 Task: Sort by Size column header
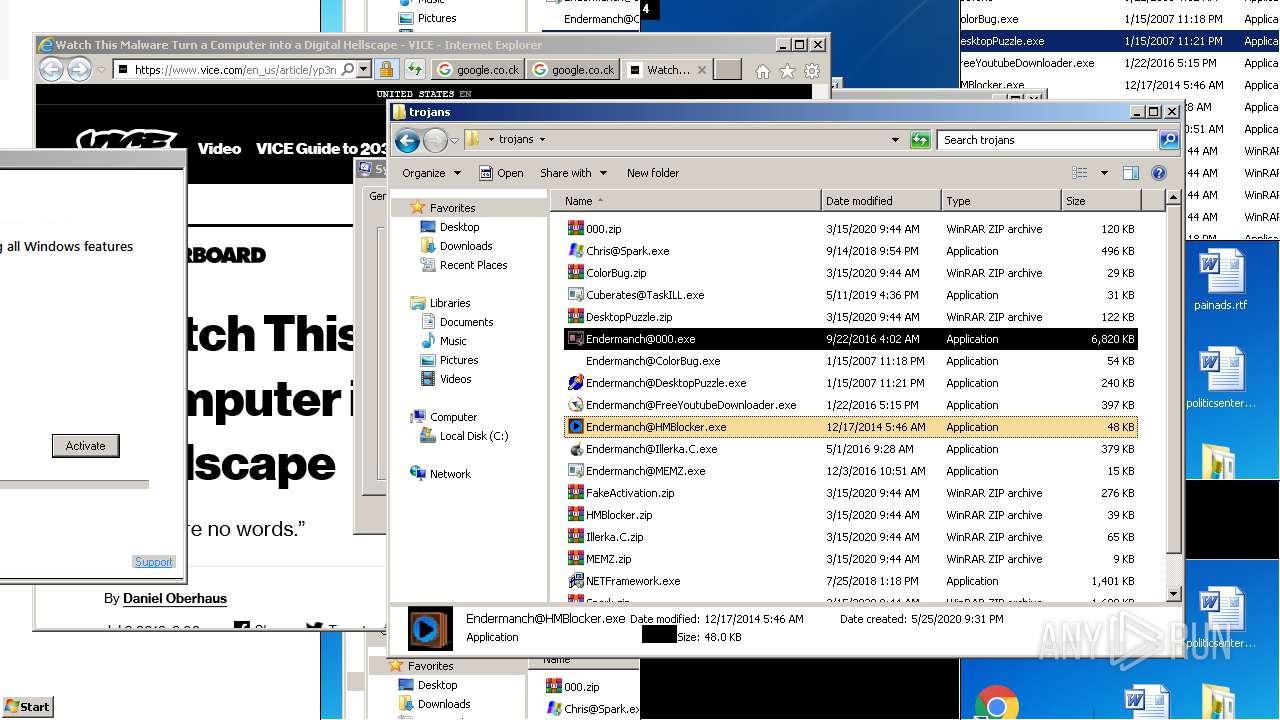click(1100, 201)
